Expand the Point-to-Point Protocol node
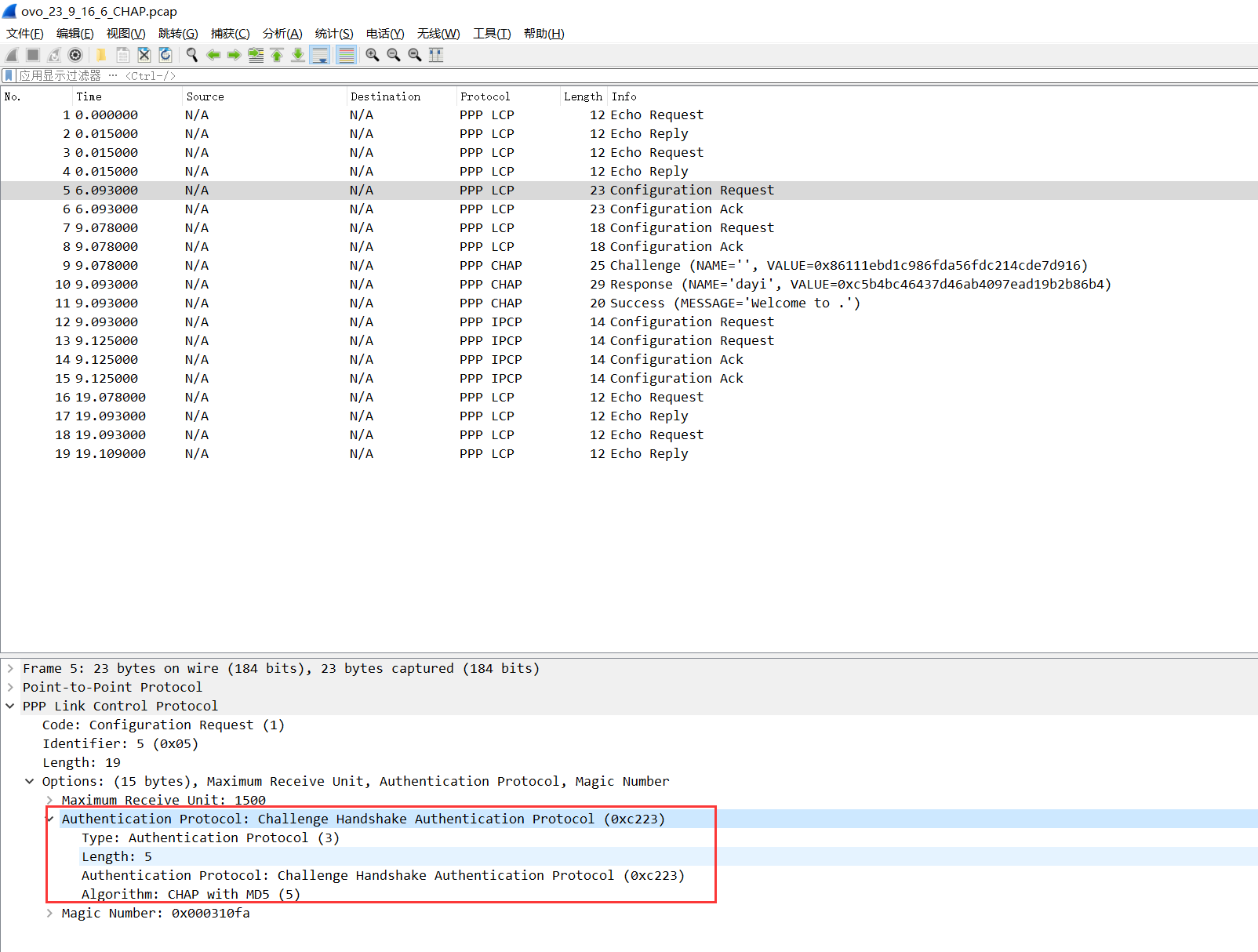Viewport: 1258px width, 952px height. pyautogui.click(x=10, y=688)
